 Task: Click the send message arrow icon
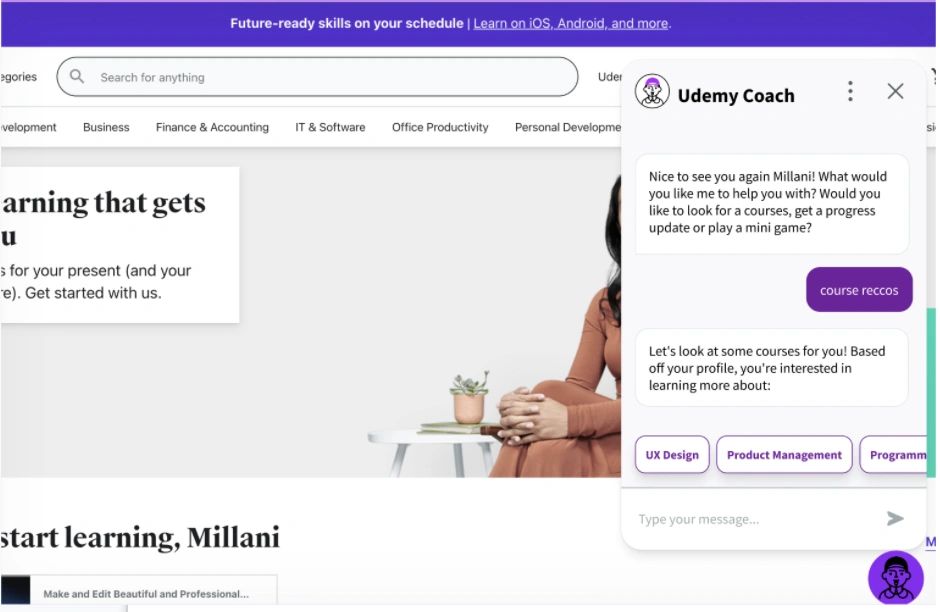894,518
